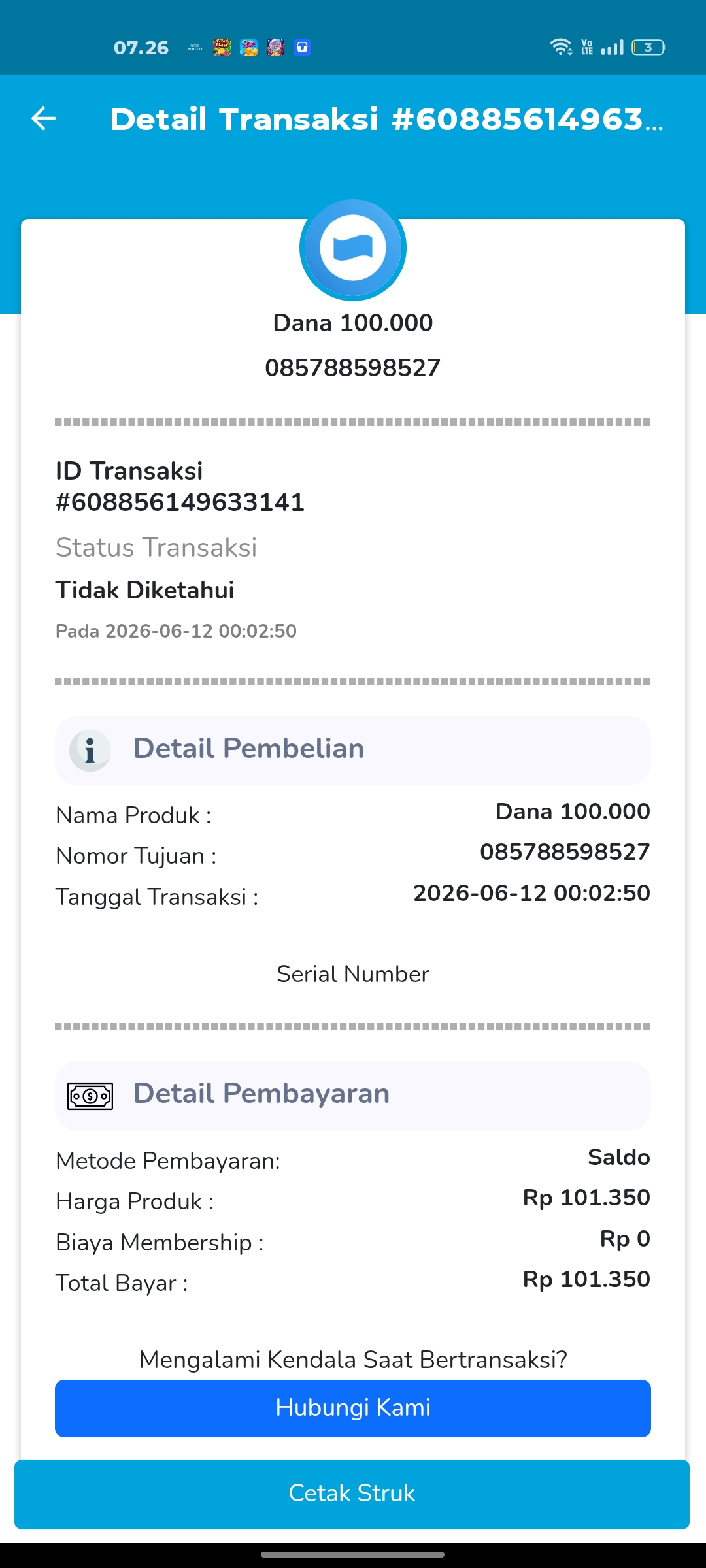Tap the transaction ID #608856149633141
Image resolution: width=706 pixels, height=1568 pixels.
click(x=180, y=502)
